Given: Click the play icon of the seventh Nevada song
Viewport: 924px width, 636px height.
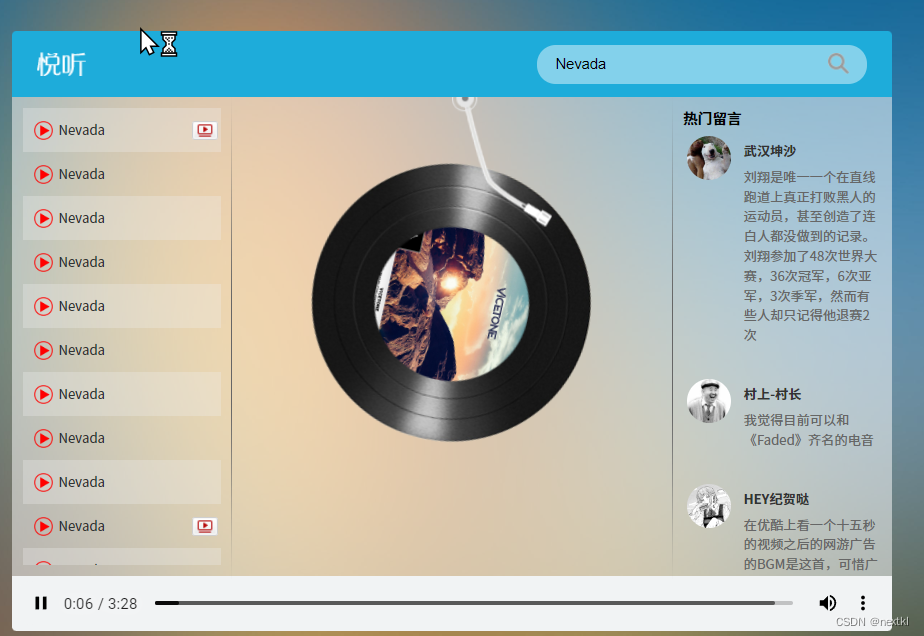Looking at the screenshot, I should (43, 394).
